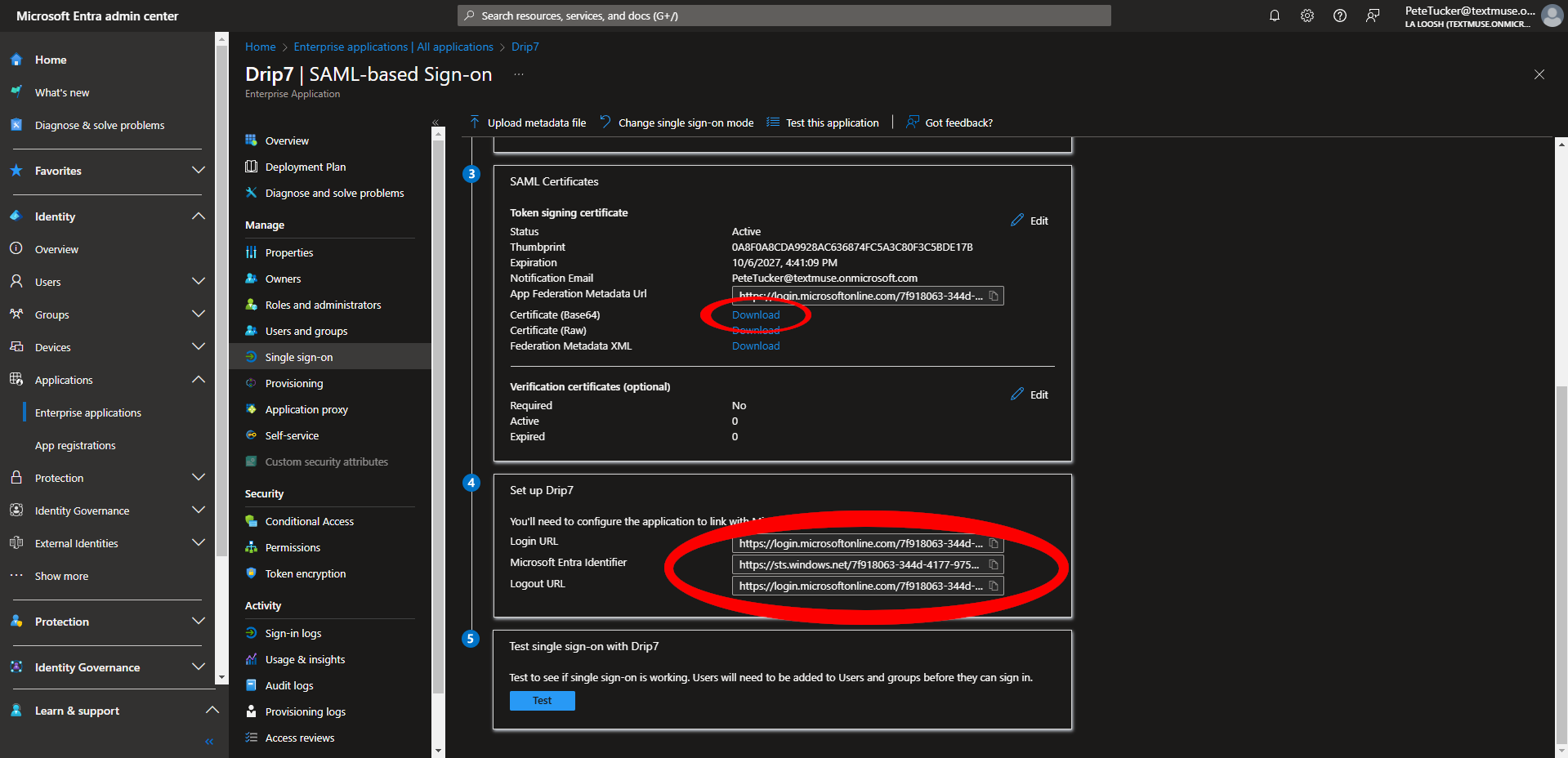Image resolution: width=1568 pixels, height=758 pixels.
Task: Open the notifications bell icon
Action: 1275,16
